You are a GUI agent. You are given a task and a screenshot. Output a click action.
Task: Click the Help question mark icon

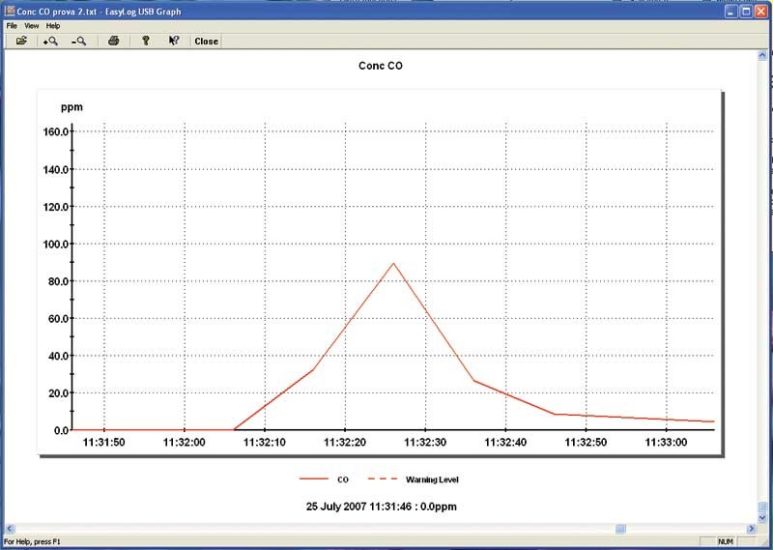(145, 41)
